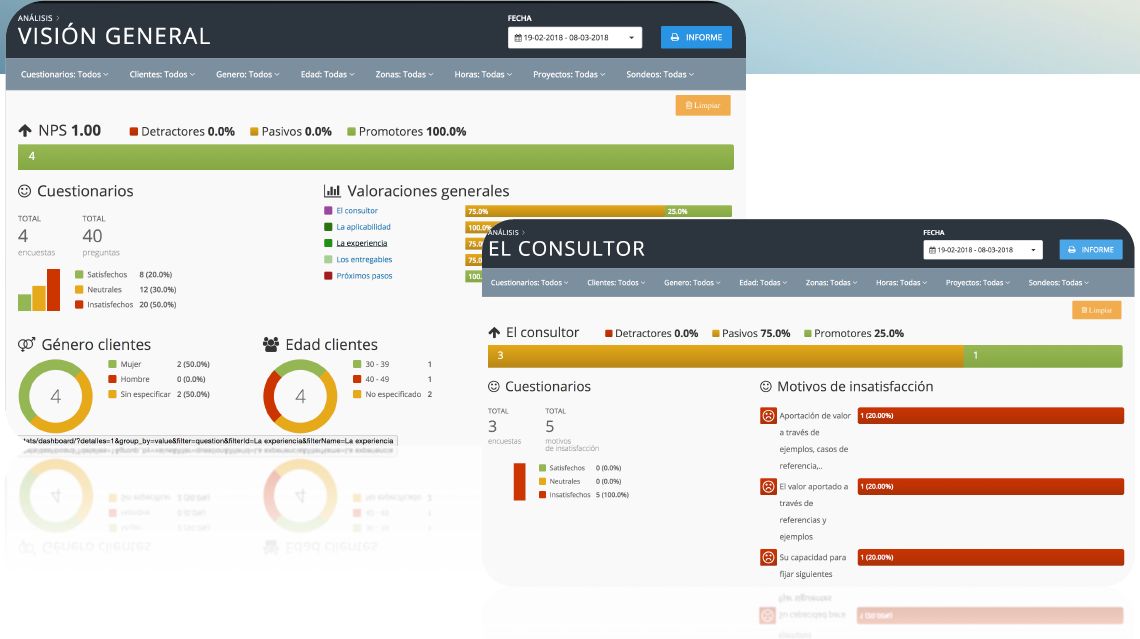Screen dimensions: 1140x639
Task: Open date range dropdown in Visión General header
Action: point(574,38)
